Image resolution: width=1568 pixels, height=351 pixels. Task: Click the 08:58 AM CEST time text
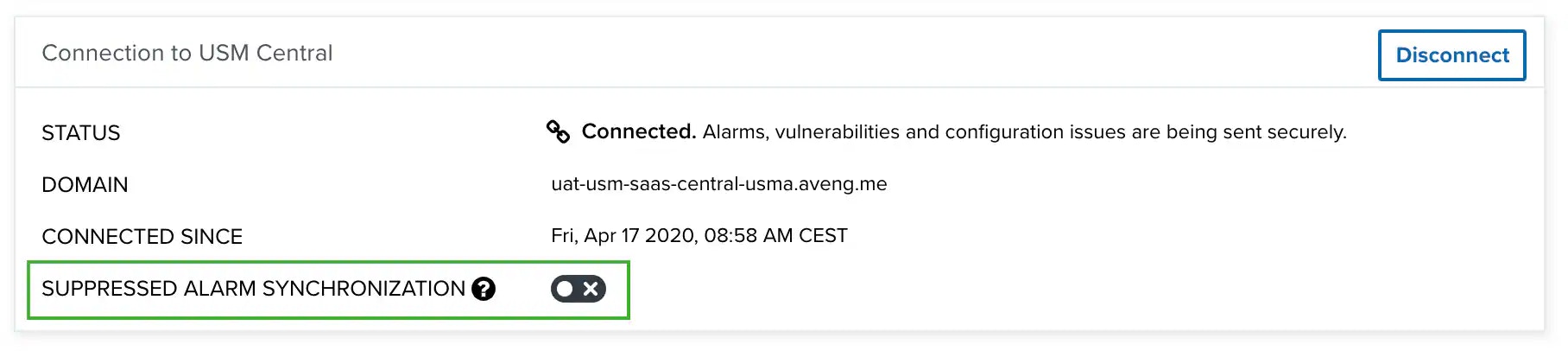(x=776, y=236)
